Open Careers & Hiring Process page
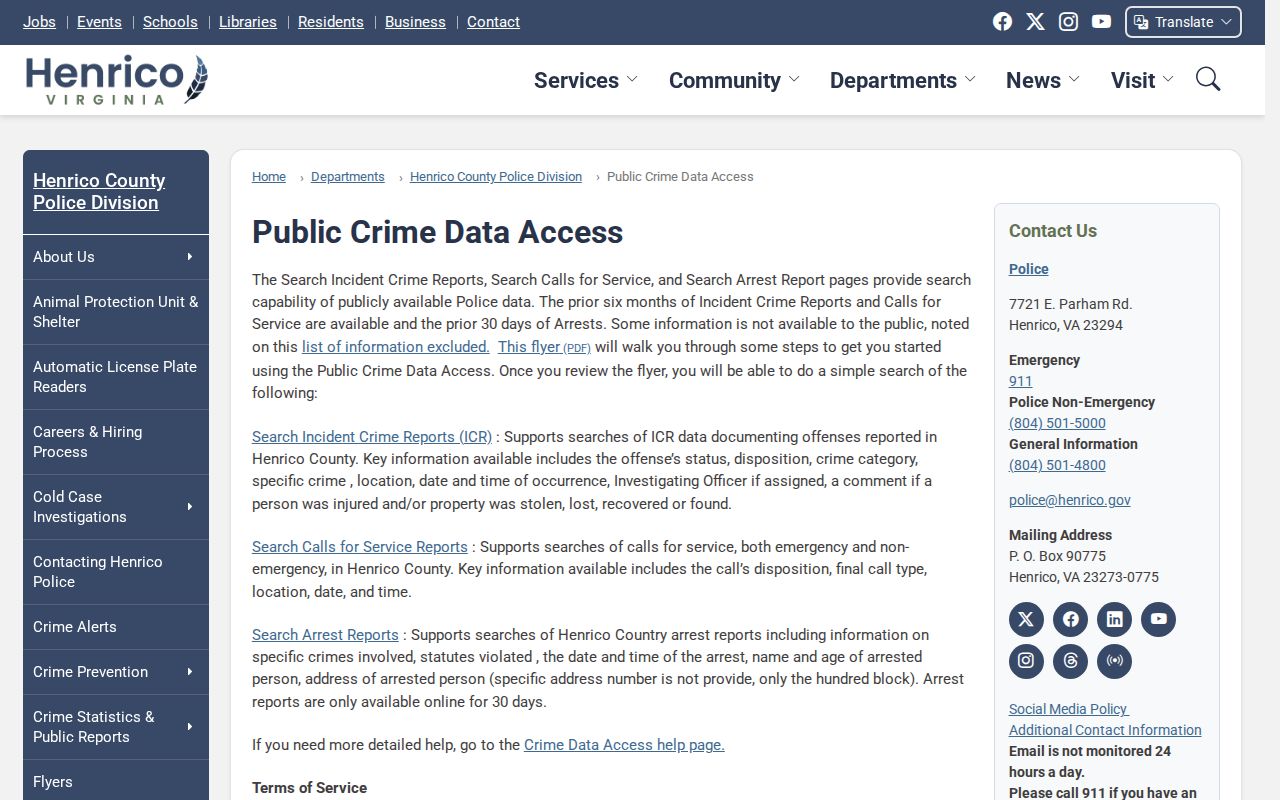Image resolution: width=1280 pixels, height=800 pixels. pyautogui.click(x=116, y=442)
